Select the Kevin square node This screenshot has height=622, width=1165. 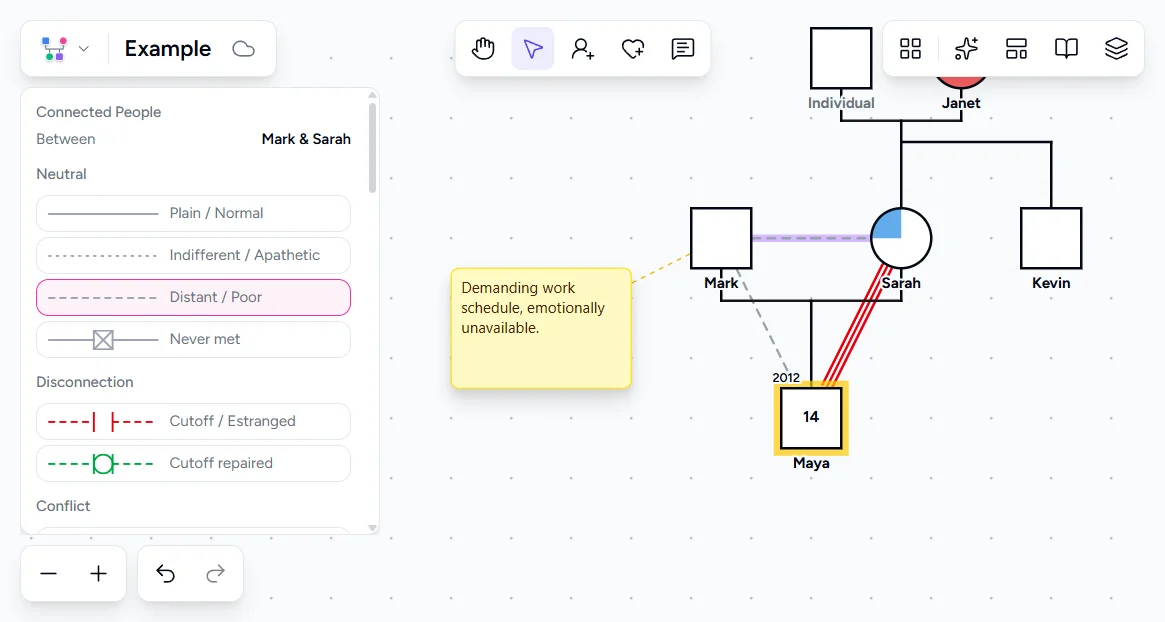coord(1051,238)
